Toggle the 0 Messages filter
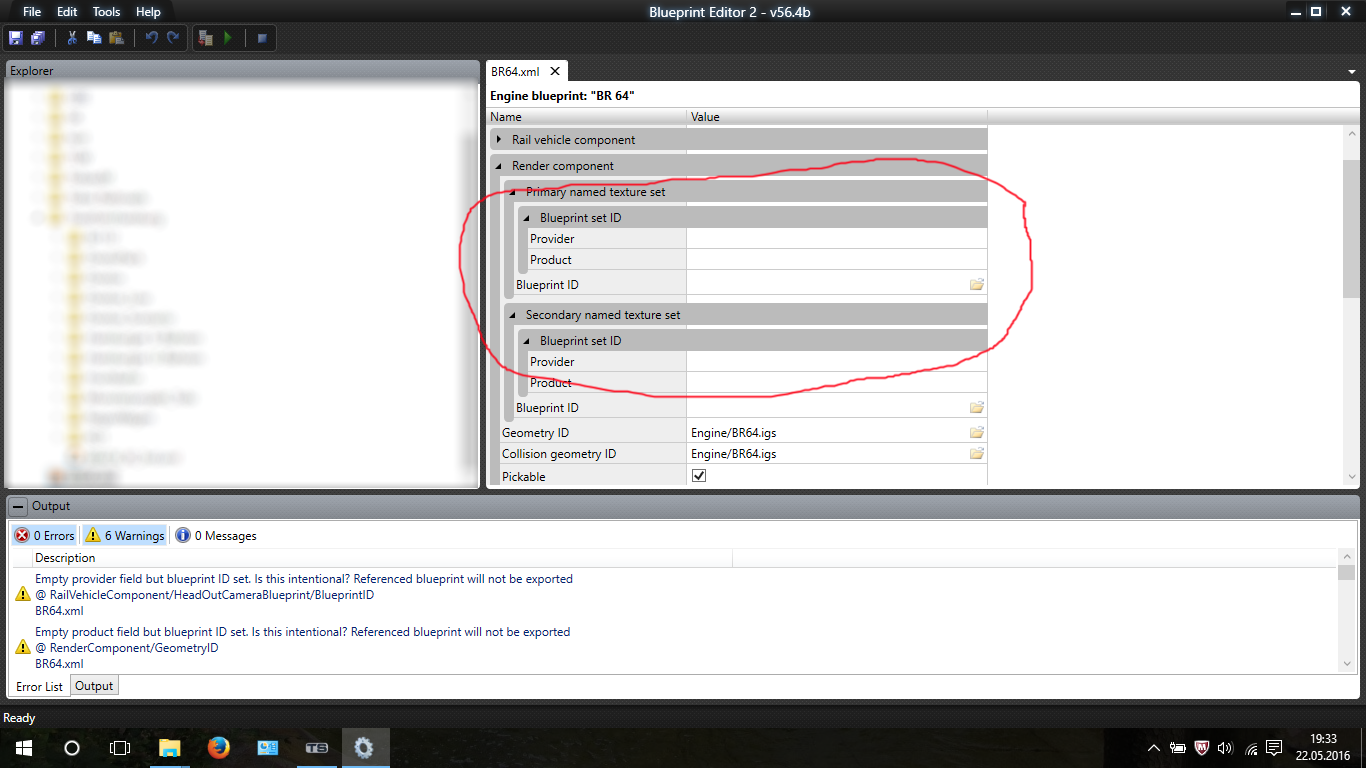Viewport: 1366px width, 768px height. 216,536
